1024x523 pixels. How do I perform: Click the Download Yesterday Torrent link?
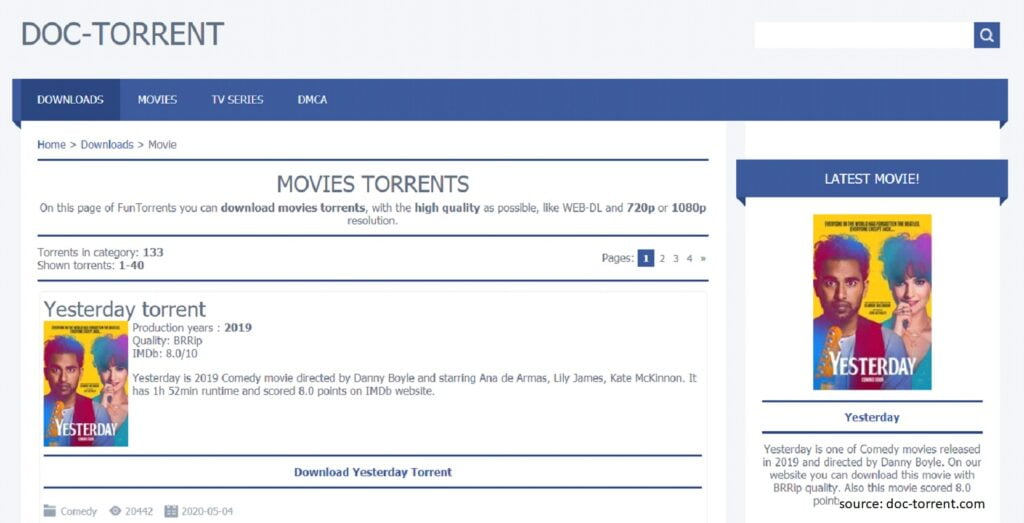click(372, 471)
